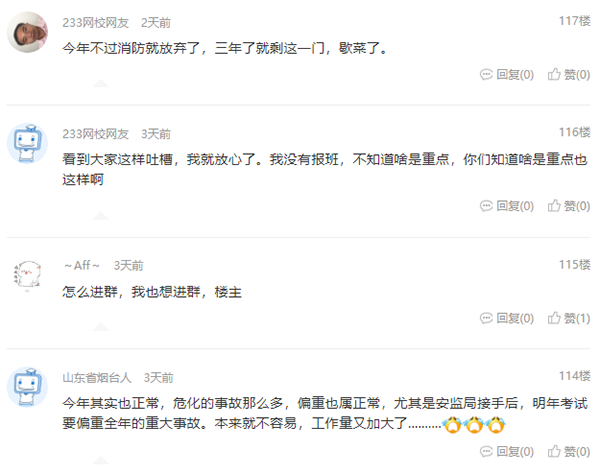Click reply bubble icon on floor 116 comment
This screenshot has height=473, width=600.
point(486,206)
